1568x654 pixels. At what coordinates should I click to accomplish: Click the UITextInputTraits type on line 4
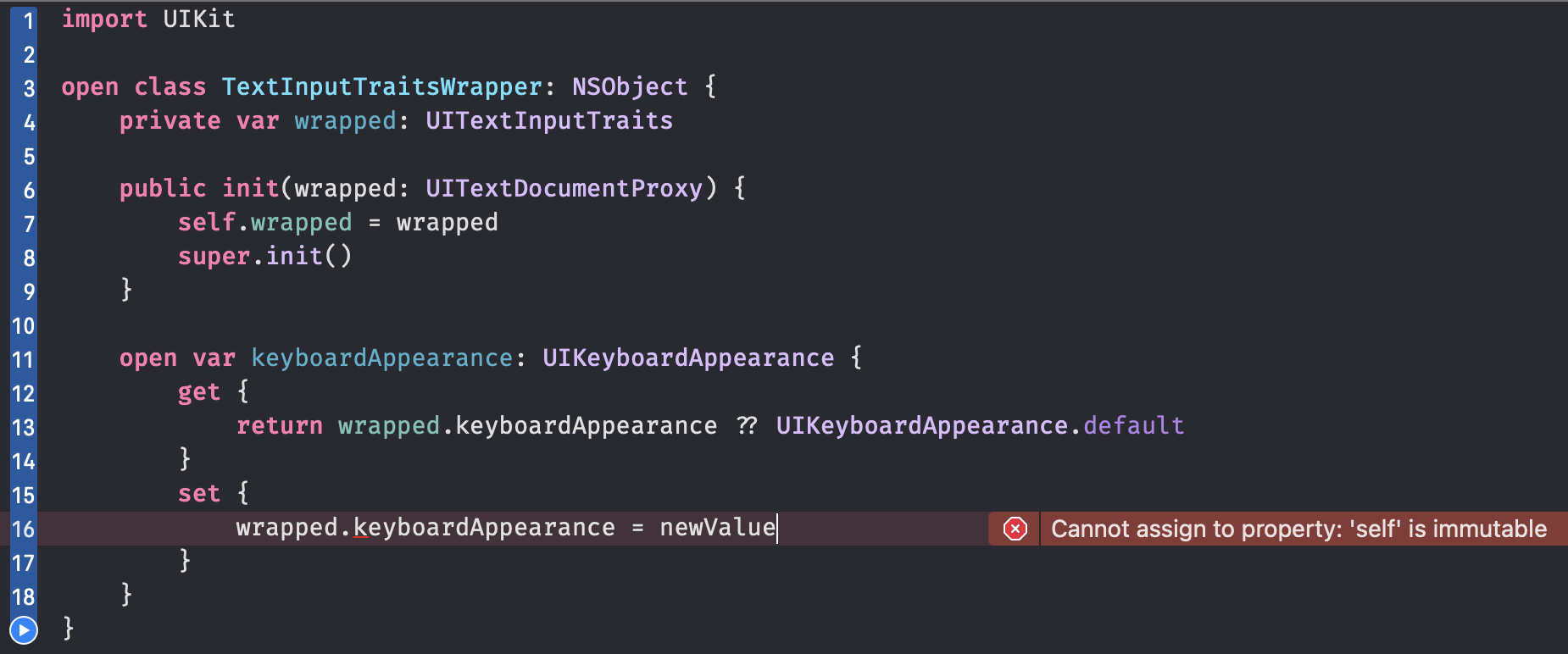point(548,121)
